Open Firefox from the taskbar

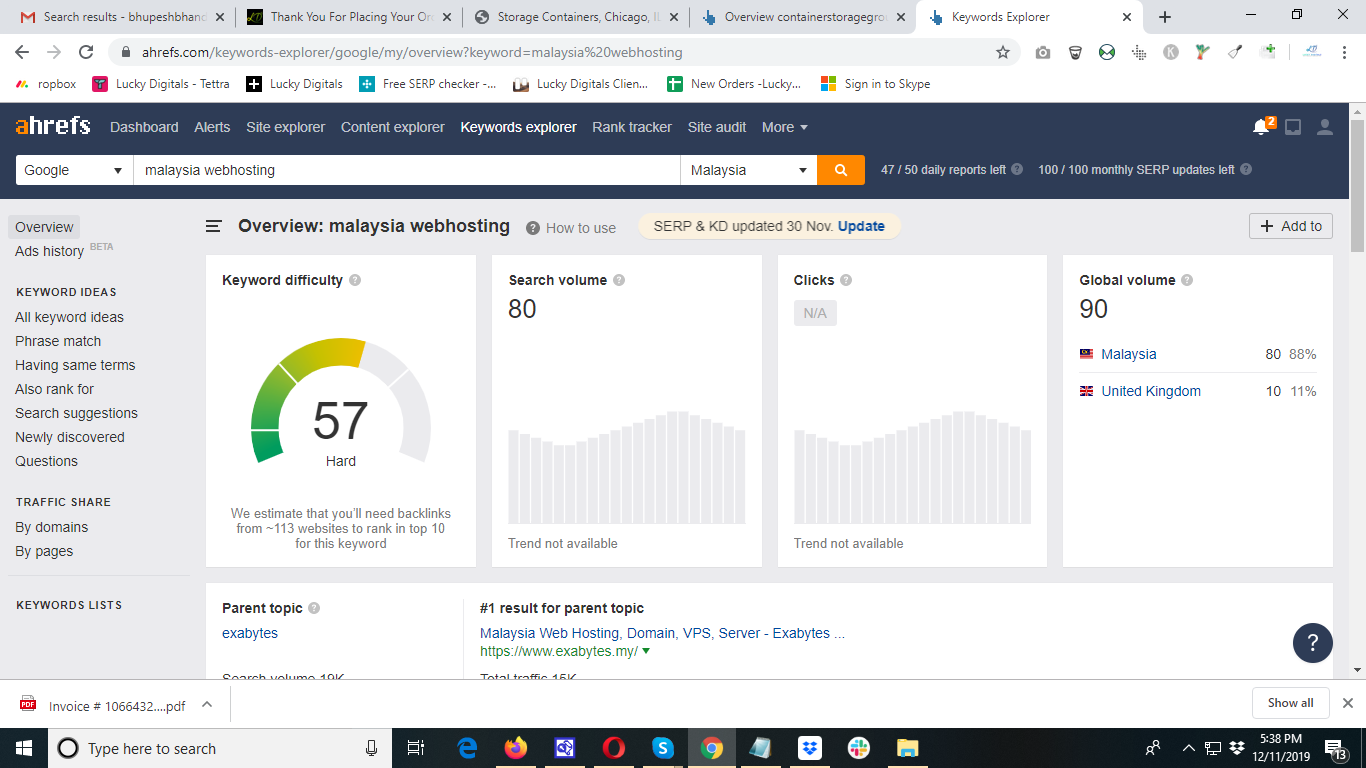516,748
